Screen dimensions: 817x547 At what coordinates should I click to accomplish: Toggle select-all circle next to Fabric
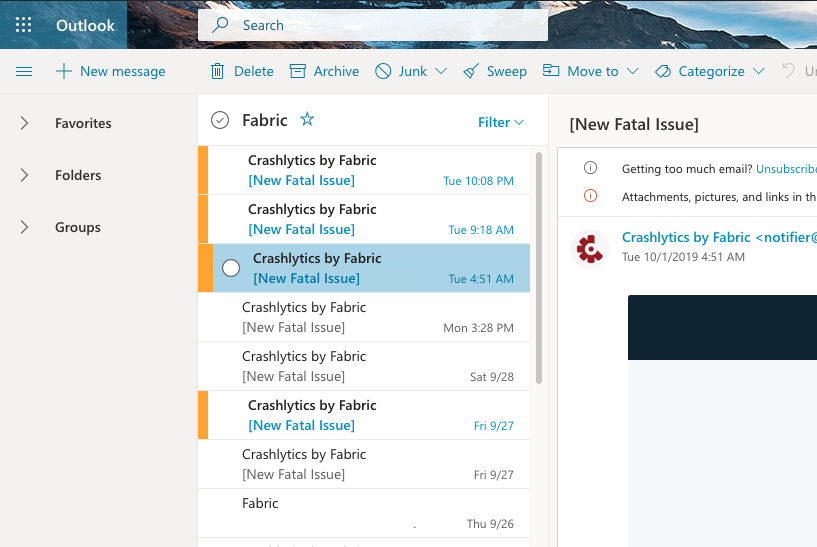tap(220, 120)
